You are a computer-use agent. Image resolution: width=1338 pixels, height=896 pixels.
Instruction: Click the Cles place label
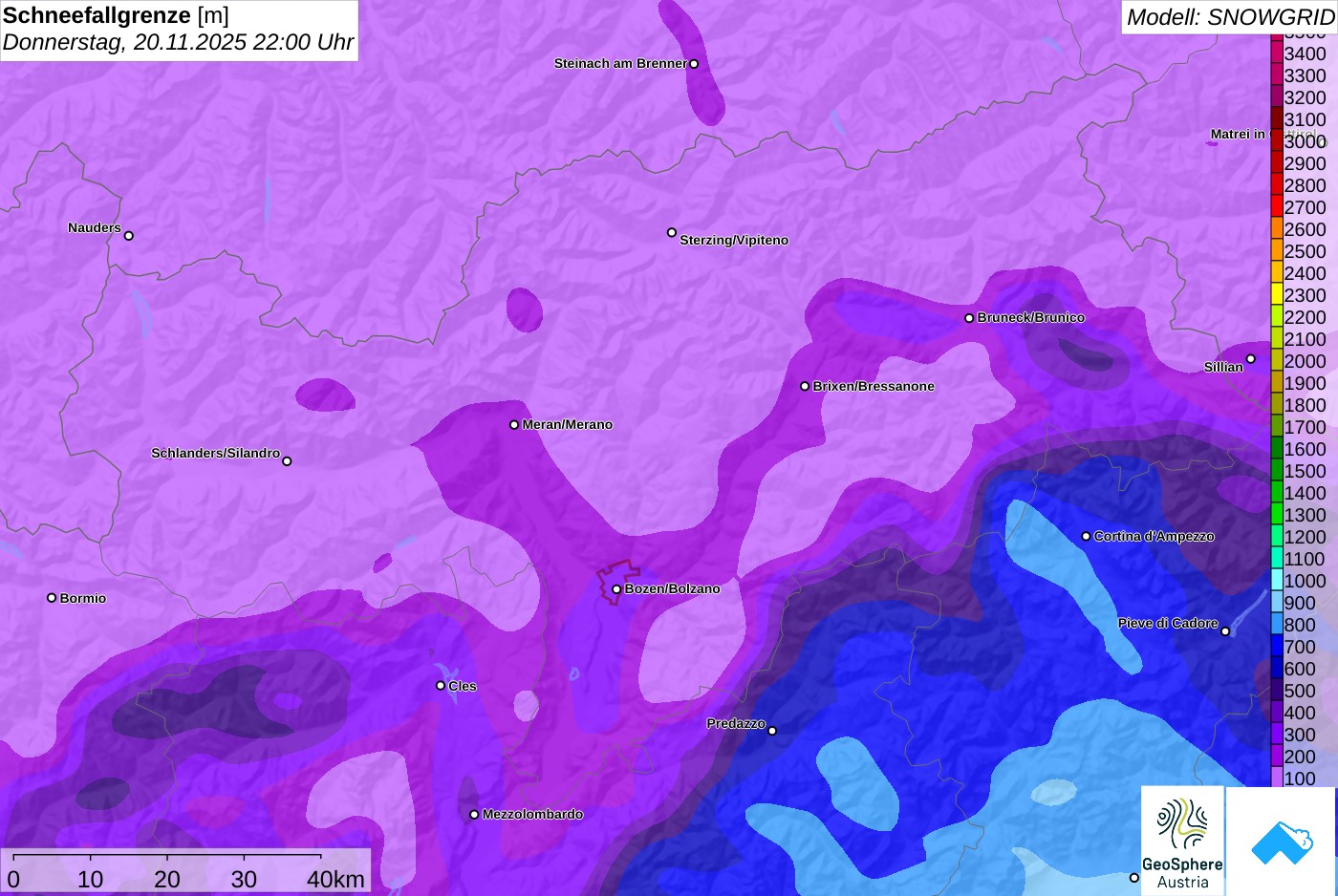click(x=463, y=686)
